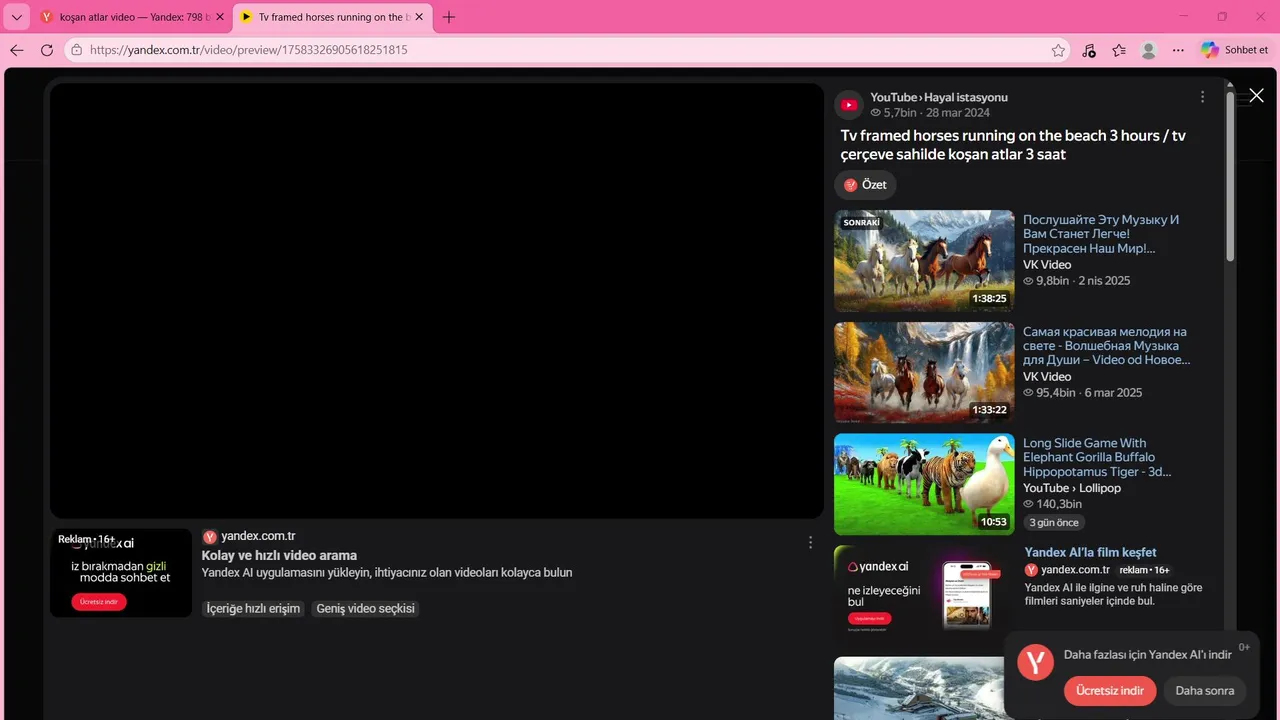The image size is (1280, 720).
Task: Add this page to favorites star
Action: click(x=1058, y=50)
